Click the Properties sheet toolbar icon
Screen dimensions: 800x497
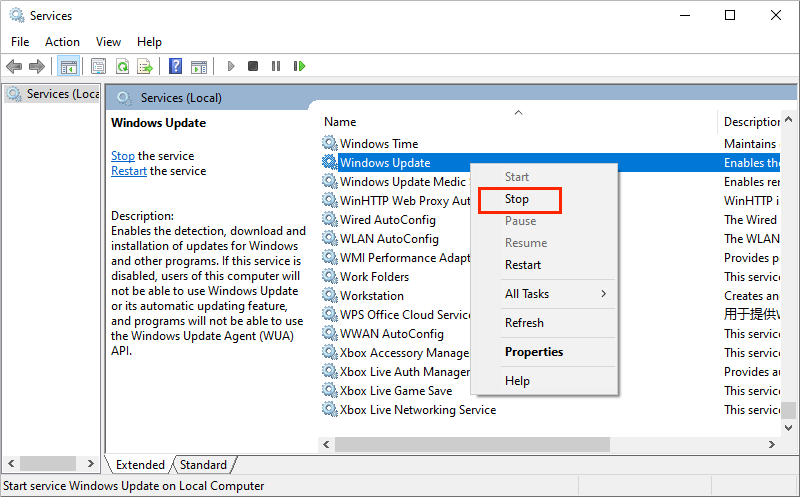click(x=98, y=66)
